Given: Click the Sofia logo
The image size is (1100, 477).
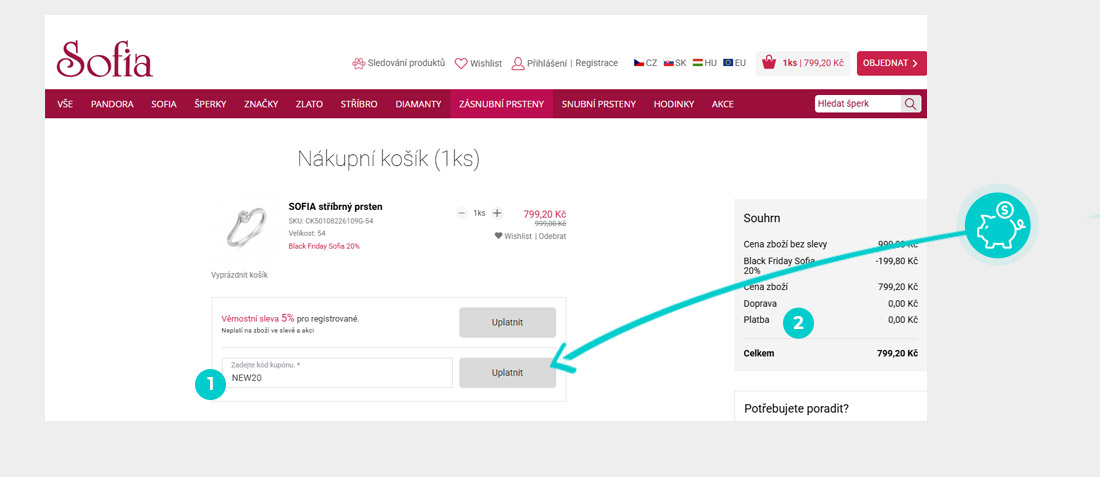Looking at the screenshot, I should (105, 60).
